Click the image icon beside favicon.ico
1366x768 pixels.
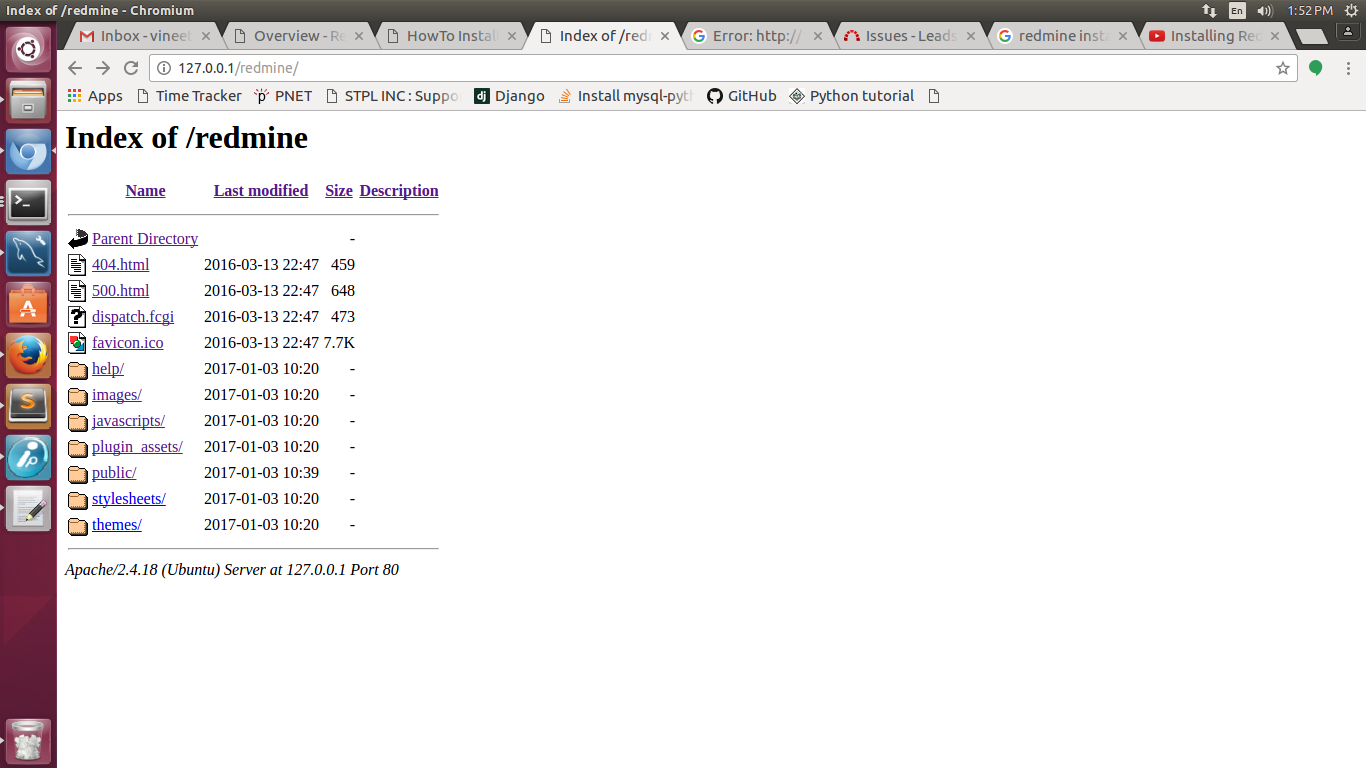[78, 343]
